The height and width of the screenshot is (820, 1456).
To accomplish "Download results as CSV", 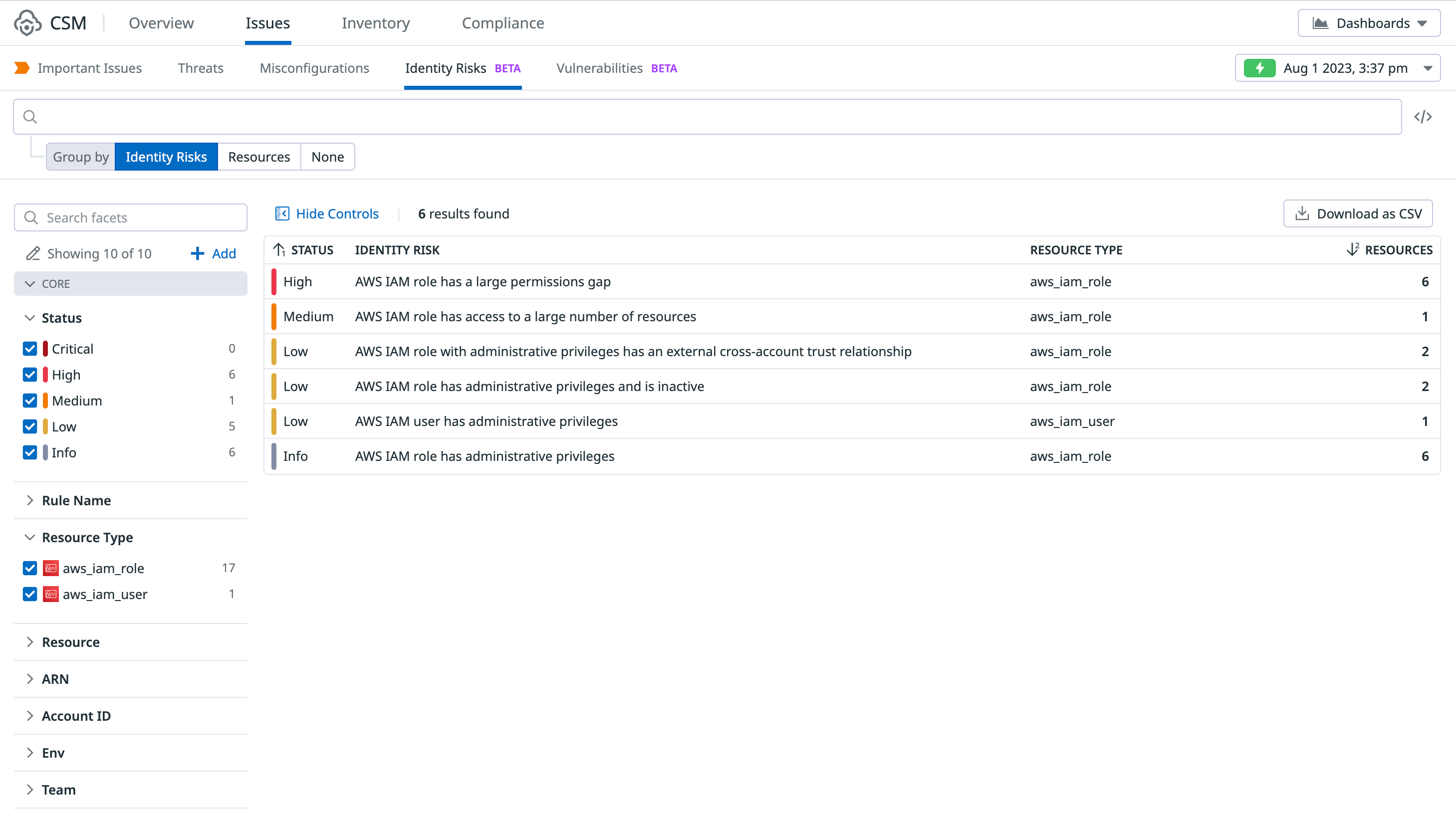I will (1357, 213).
